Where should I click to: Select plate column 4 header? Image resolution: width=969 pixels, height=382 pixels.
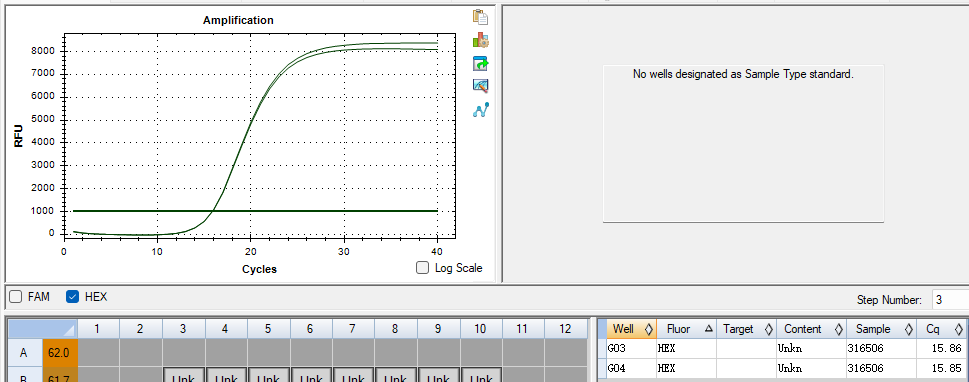pos(225,329)
